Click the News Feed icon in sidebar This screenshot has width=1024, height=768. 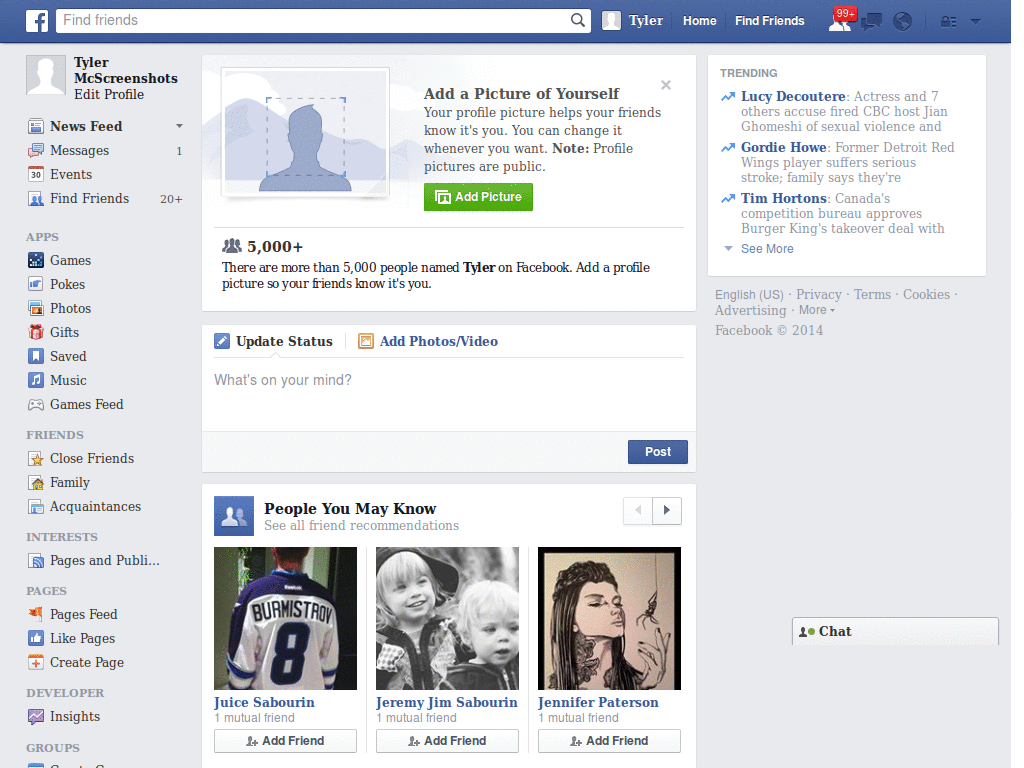[x=36, y=126]
